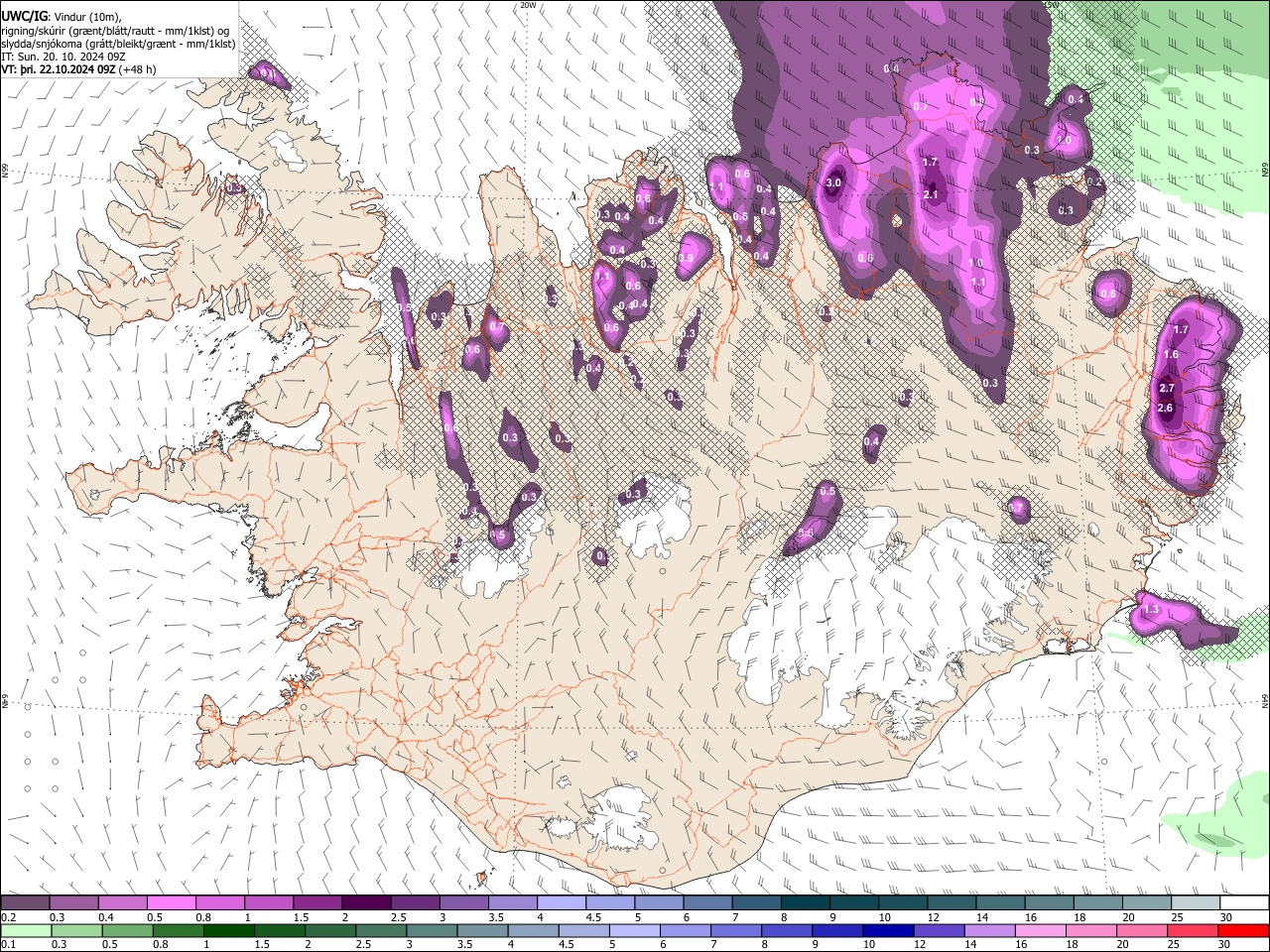Image resolution: width=1270 pixels, height=952 pixels.
Task: Click the 2.1 snowfall value on the map
Action: tap(931, 195)
